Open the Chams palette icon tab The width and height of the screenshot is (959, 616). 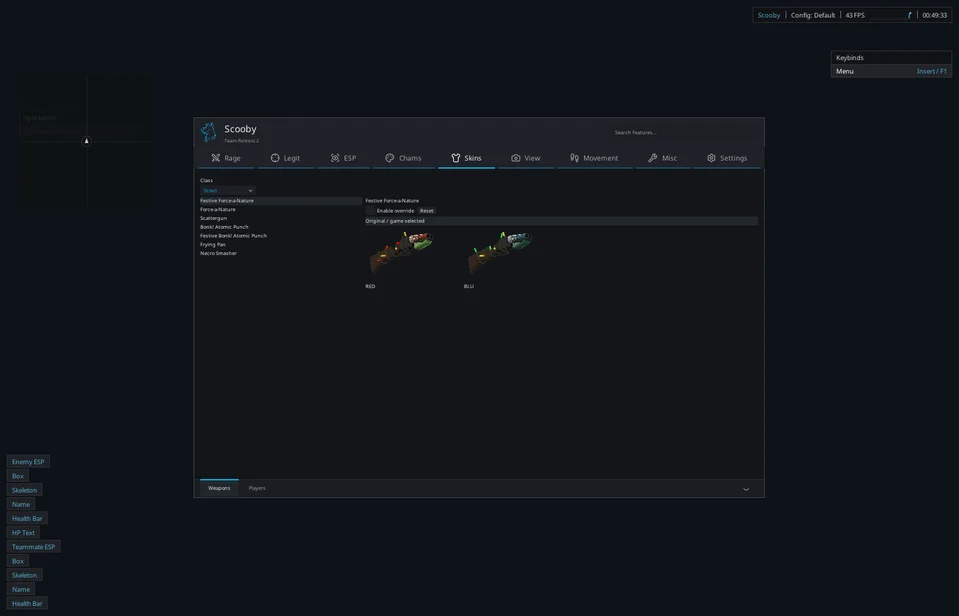click(403, 158)
